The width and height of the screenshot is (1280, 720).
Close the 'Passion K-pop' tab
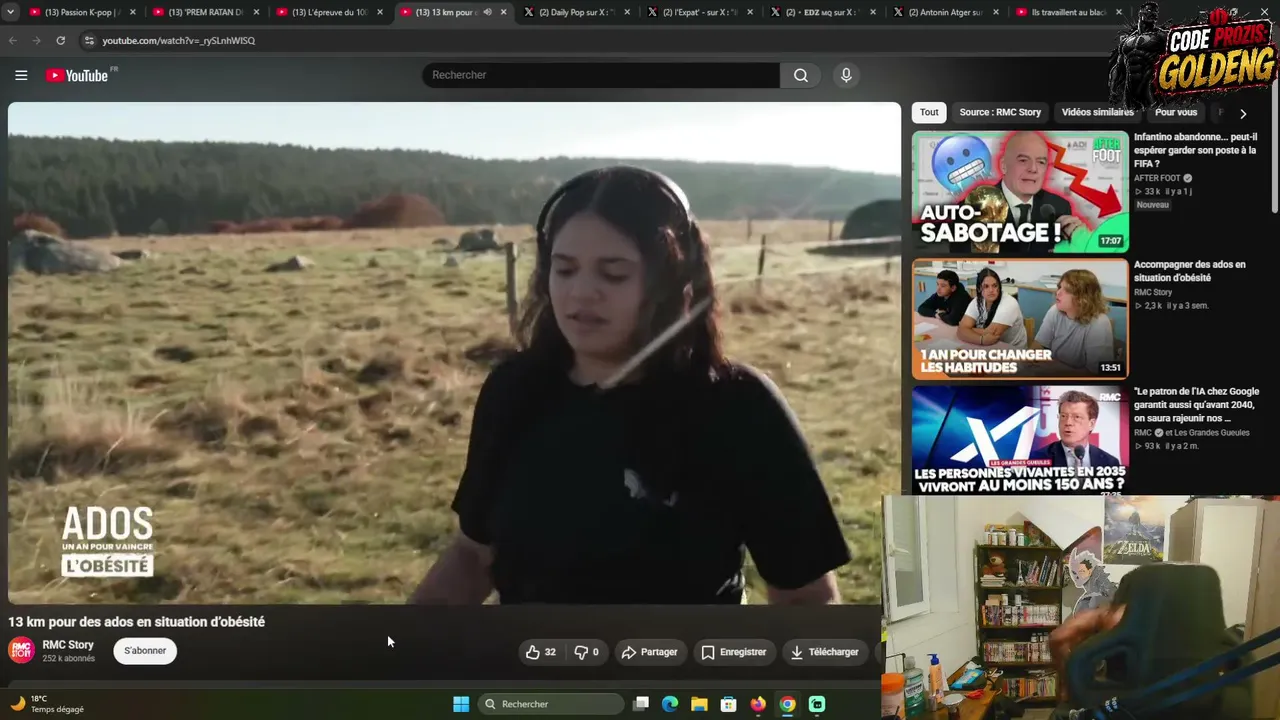point(132,12)
